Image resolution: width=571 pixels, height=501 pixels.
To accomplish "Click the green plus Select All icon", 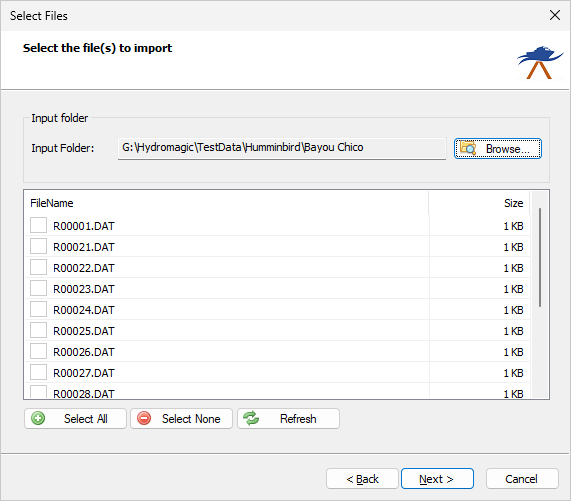I will point(38,418).
